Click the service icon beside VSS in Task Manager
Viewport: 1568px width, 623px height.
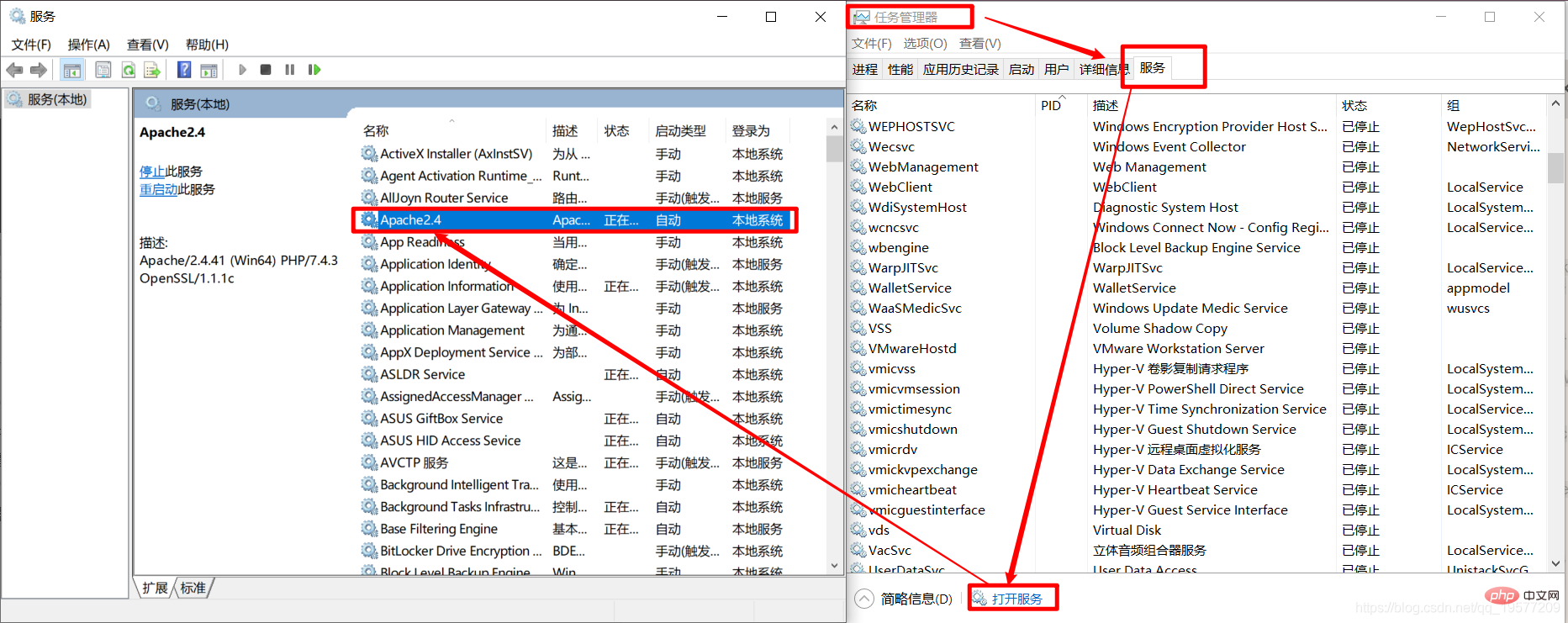[858, 328]
